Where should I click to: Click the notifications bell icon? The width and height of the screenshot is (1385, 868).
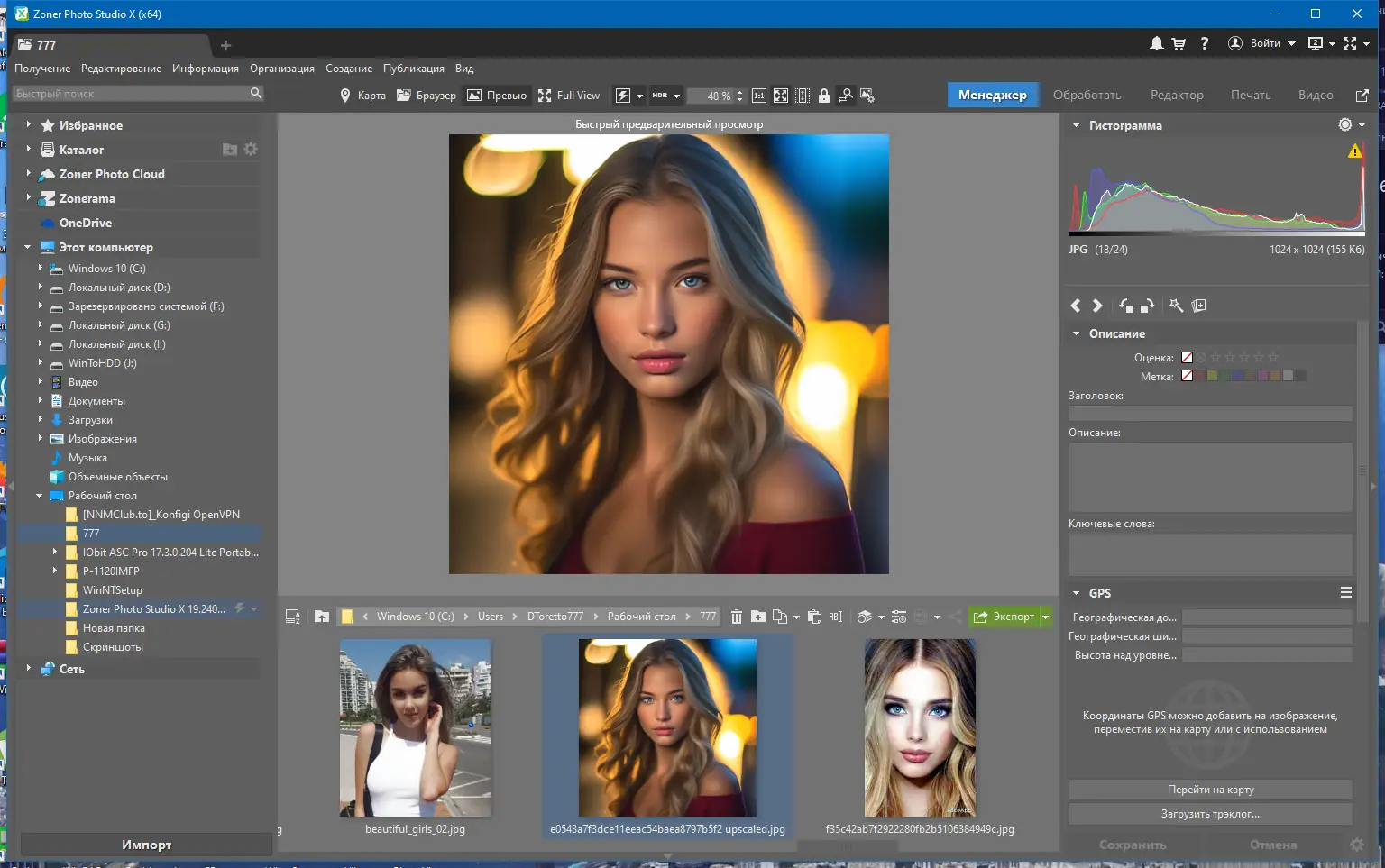coord(1156,43)
